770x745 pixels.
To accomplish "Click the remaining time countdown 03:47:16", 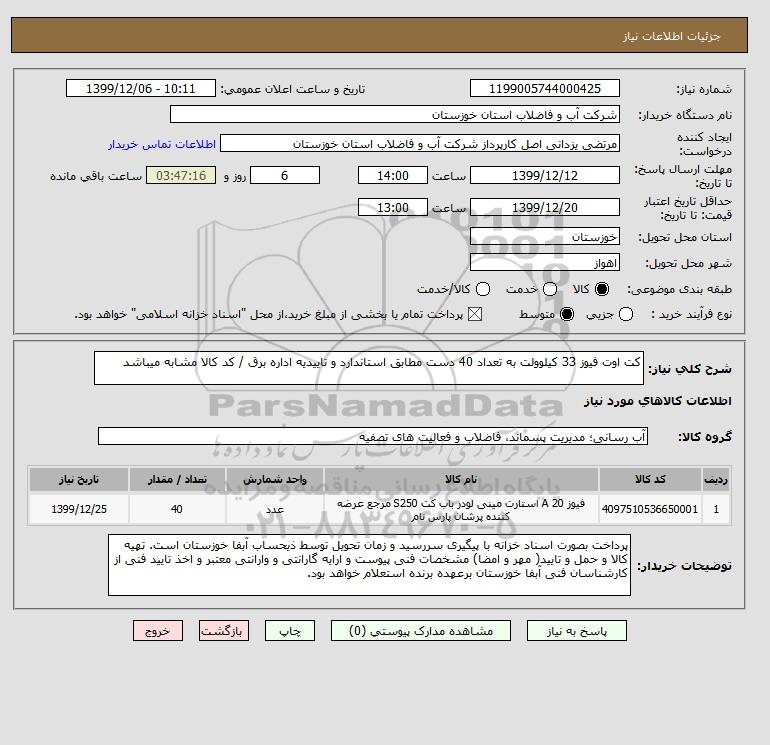I will (181, 175).
